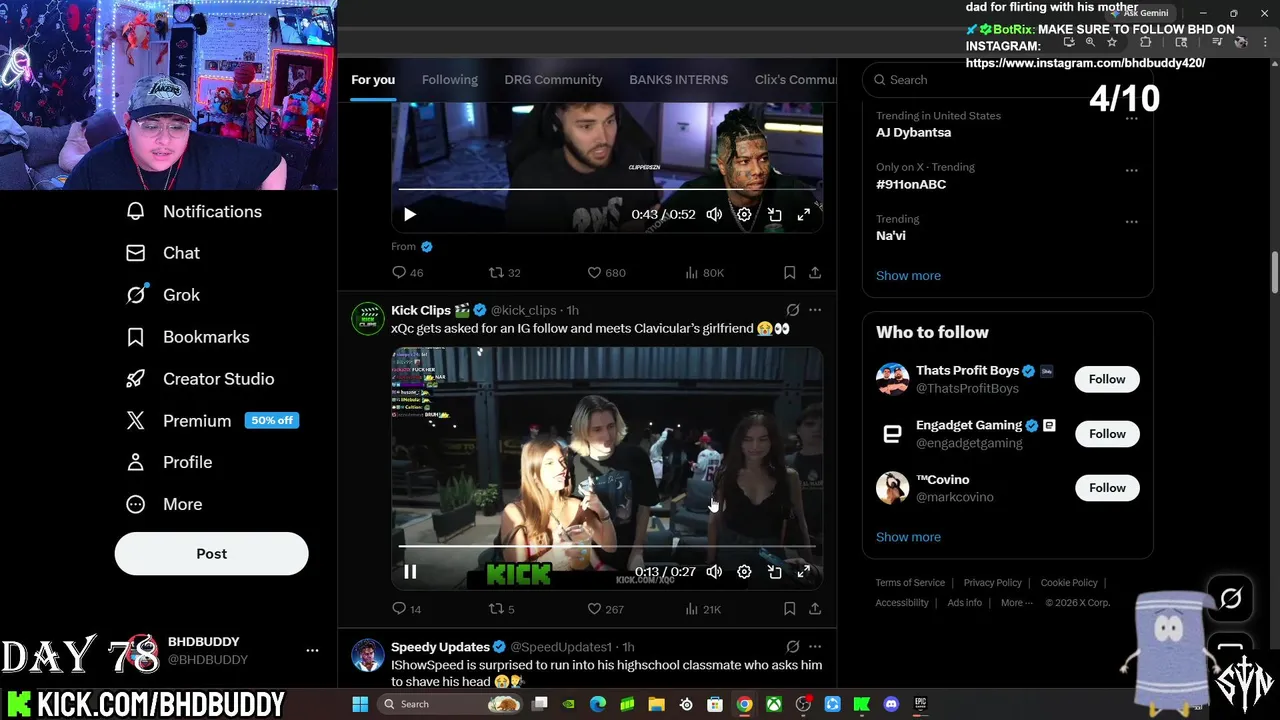Open more options for #911onABC trend

[1131, 170]
